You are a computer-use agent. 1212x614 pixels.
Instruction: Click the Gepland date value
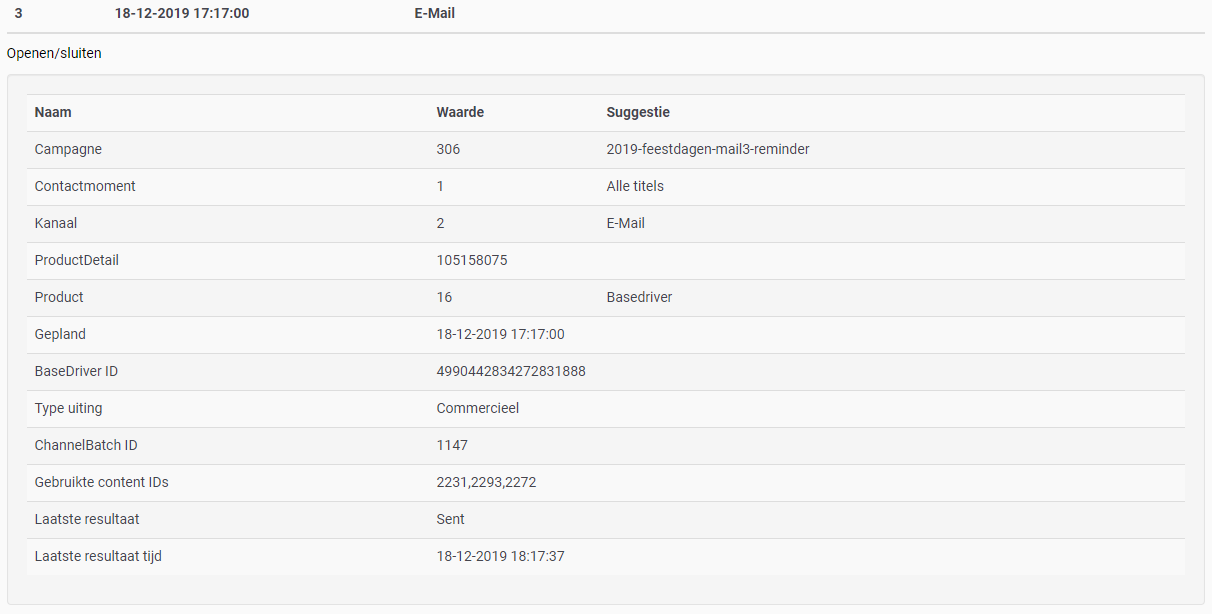tap(500, 335)
